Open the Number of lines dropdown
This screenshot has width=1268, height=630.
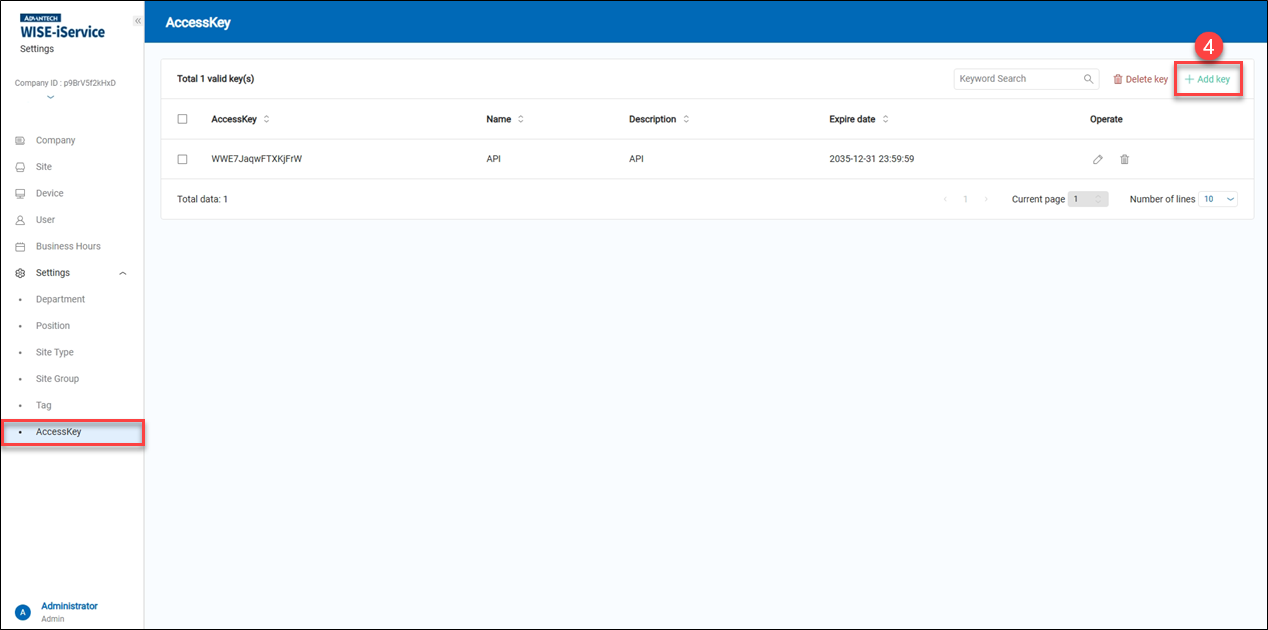1217,199
